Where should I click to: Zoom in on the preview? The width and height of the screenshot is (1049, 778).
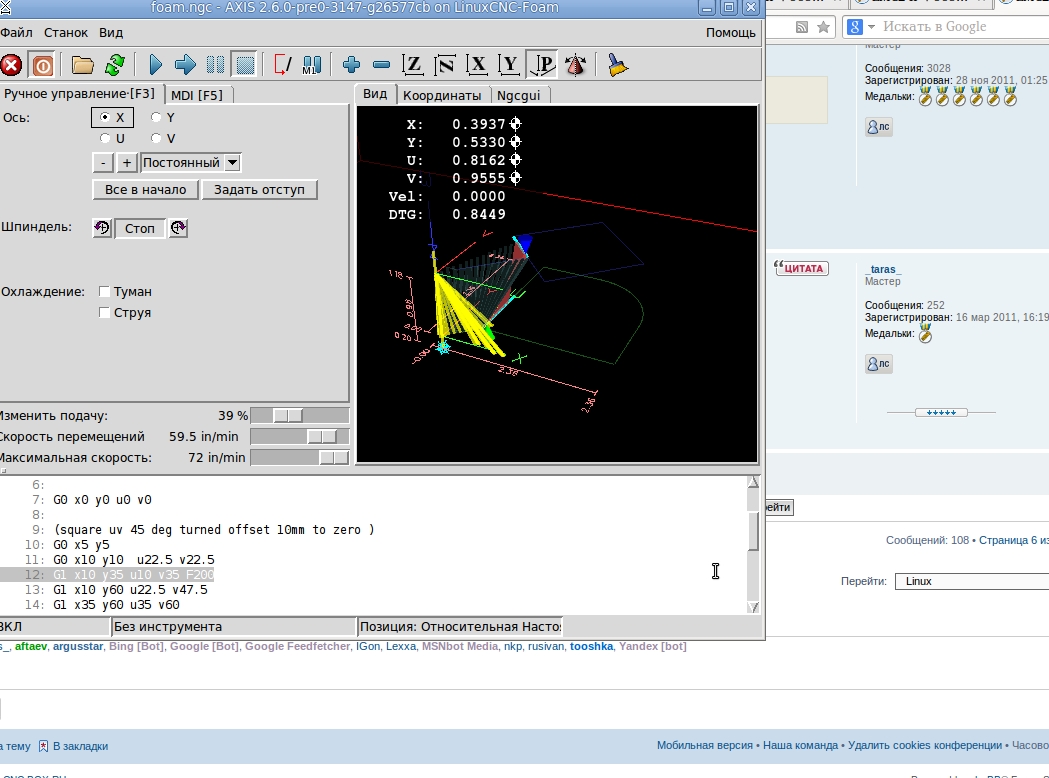click(x=351, y=65)
